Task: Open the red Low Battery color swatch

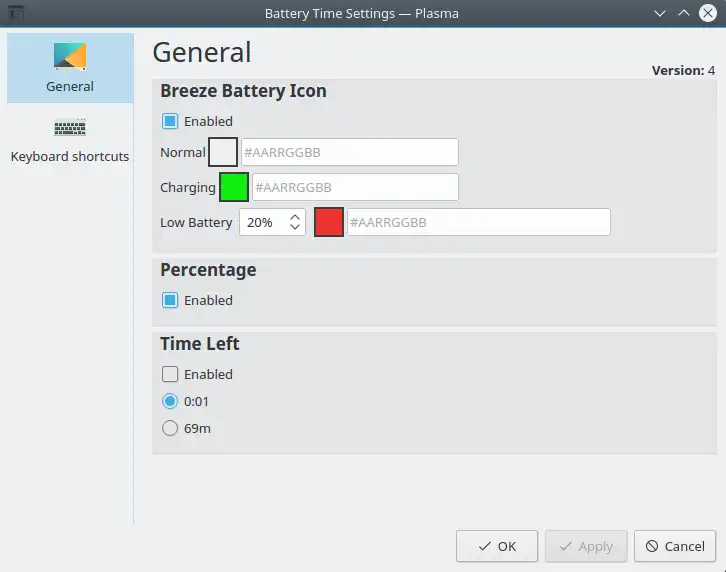Action: point(329,222)
